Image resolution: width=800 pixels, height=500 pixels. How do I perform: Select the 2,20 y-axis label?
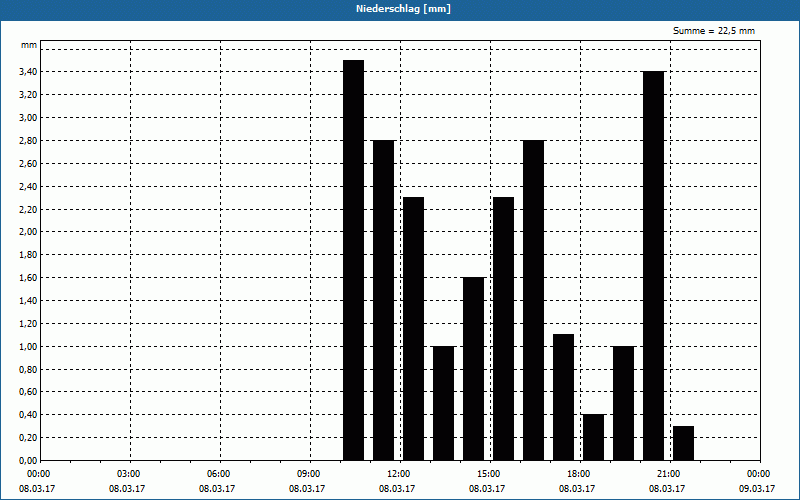tap(28, 210)
